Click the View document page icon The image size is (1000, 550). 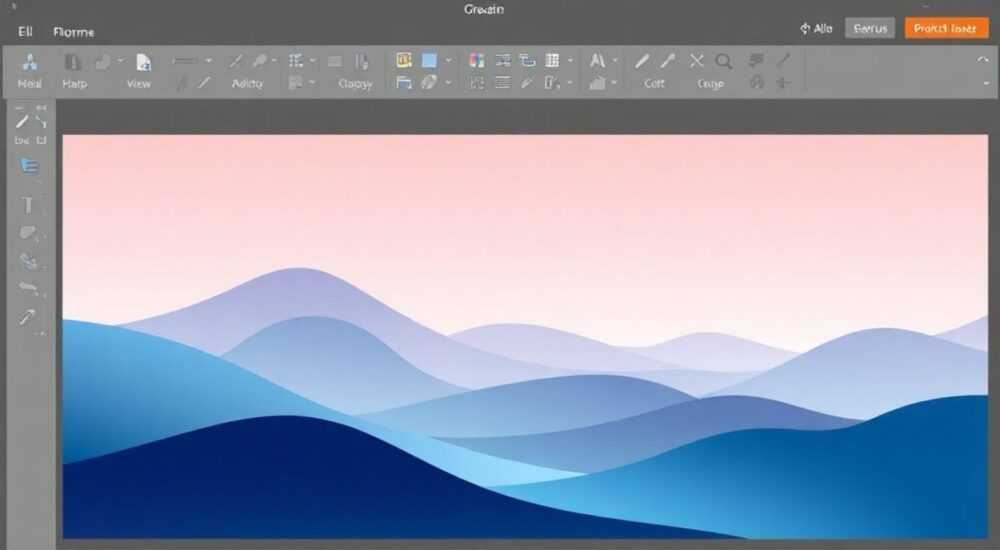click(x=143, y=62)
